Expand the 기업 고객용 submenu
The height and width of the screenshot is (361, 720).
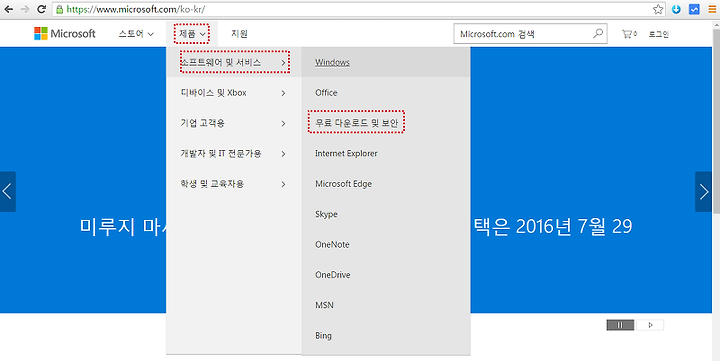tap(234, 123)
